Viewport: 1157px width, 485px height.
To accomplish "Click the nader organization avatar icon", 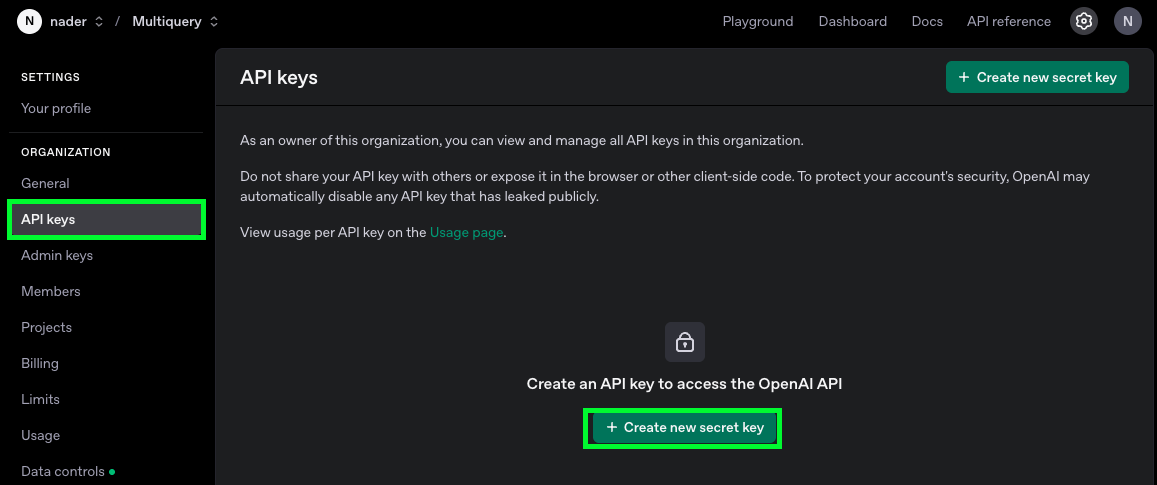I will pyautogui.click(x=30, y=21).
